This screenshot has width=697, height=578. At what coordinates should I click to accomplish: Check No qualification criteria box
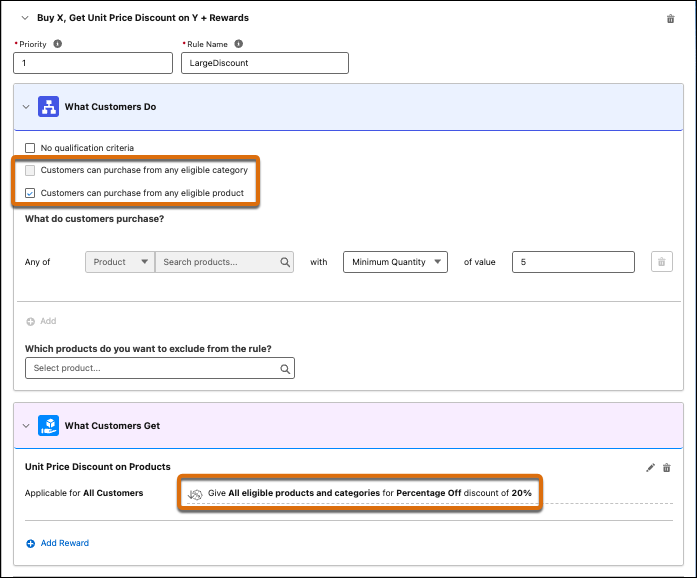coord(30,148)
